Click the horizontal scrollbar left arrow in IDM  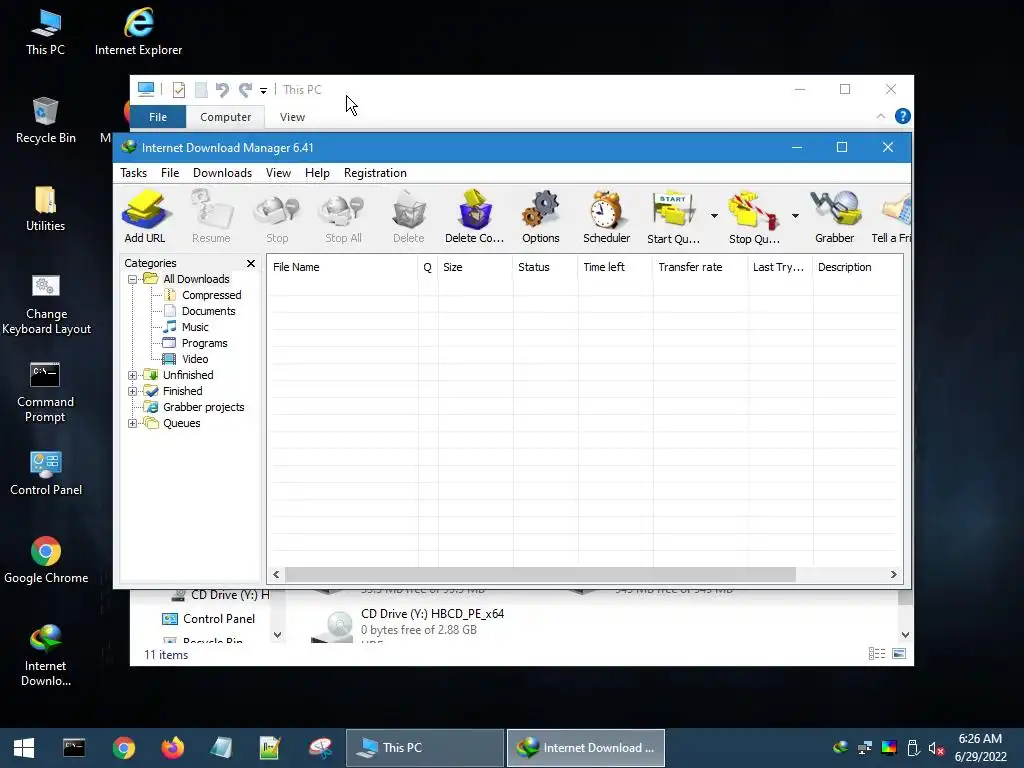pos(276,575)
